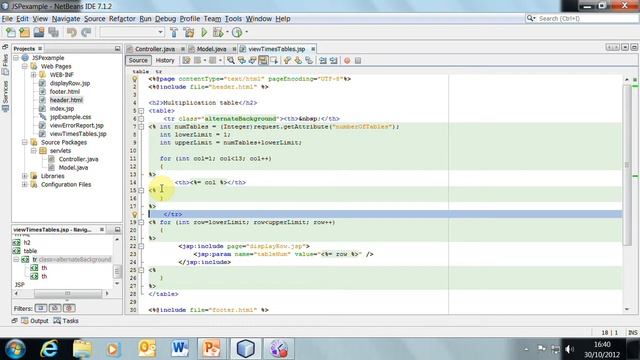Screen dimensions: 640x360
Task: Toggle second Navigator filter button
Action: [55, 308]
